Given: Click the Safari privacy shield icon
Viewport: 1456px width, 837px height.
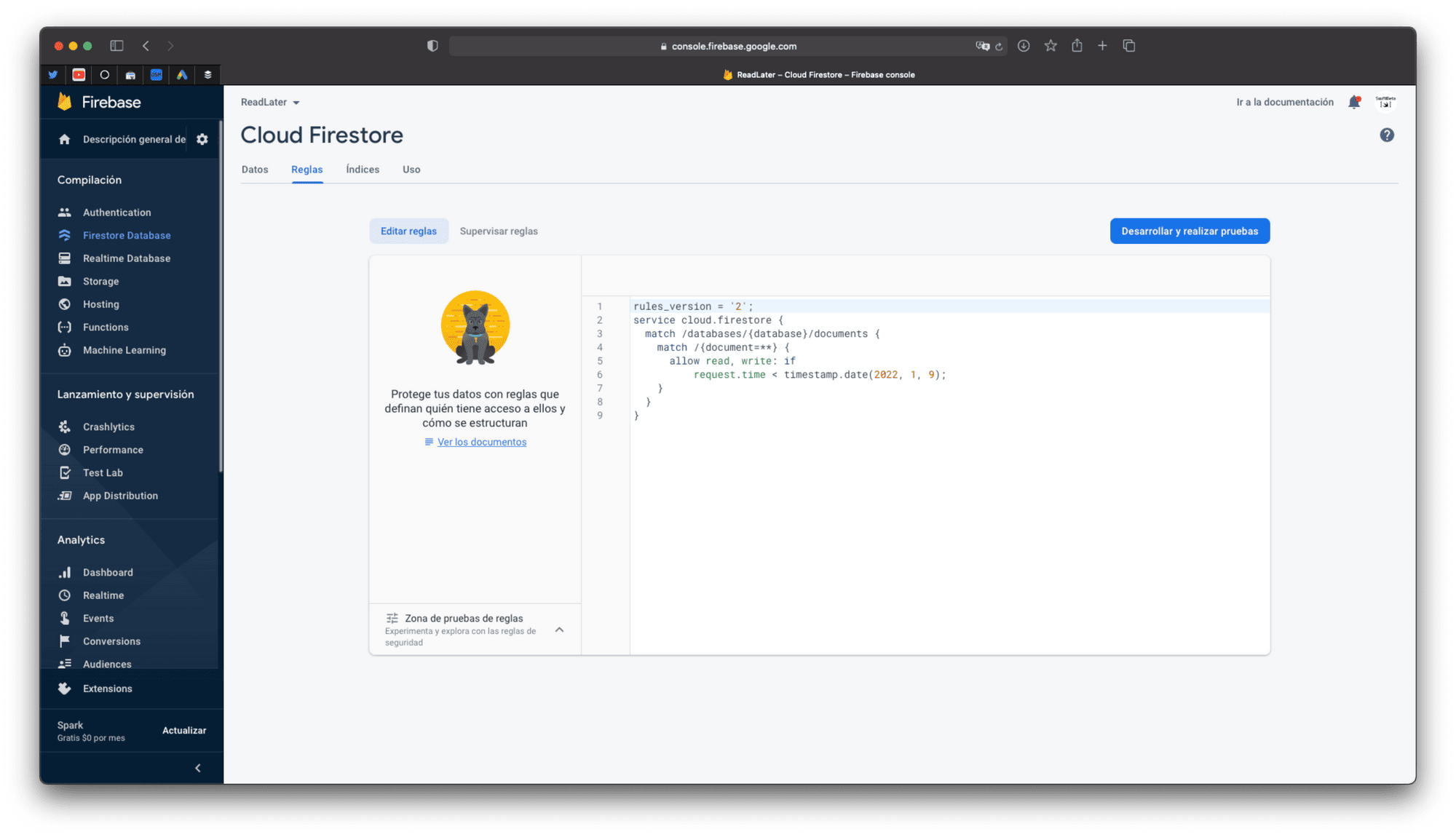Looking at the screenshot, I should [432, 46].
